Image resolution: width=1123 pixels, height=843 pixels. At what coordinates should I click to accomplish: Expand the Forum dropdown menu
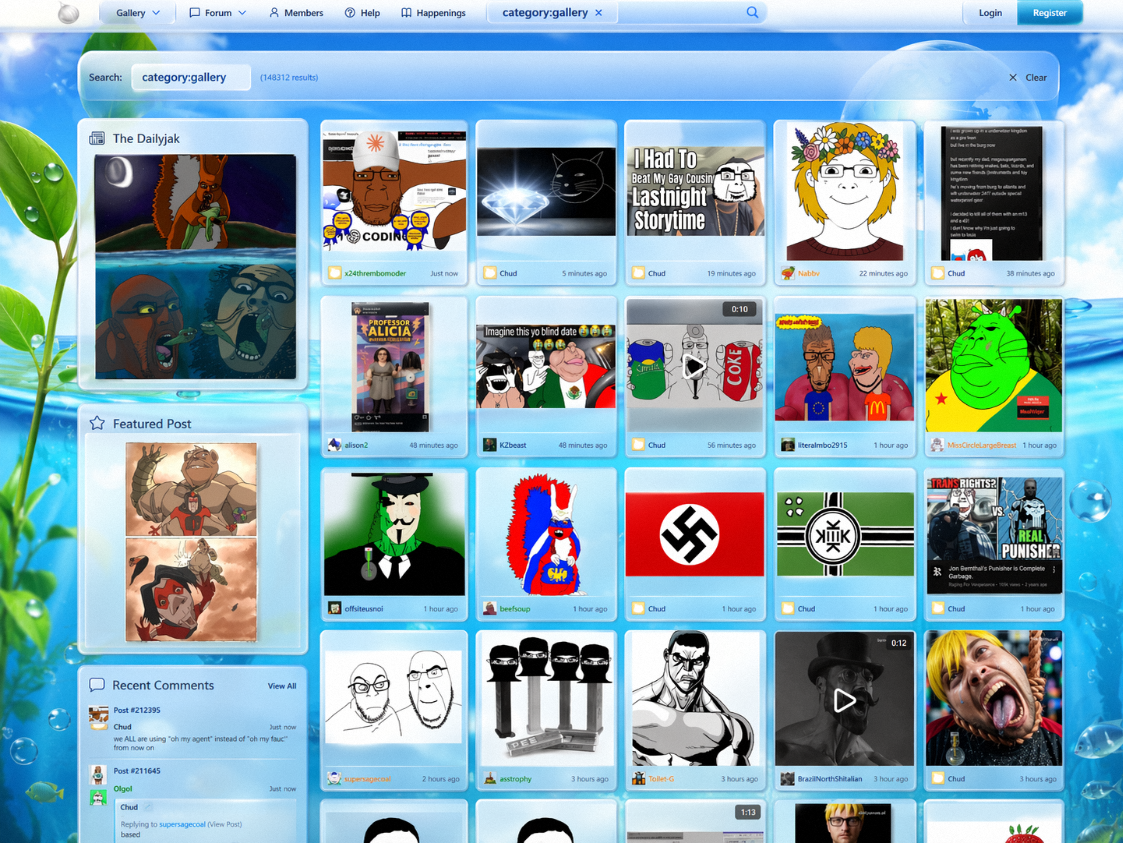pos(218,13)
